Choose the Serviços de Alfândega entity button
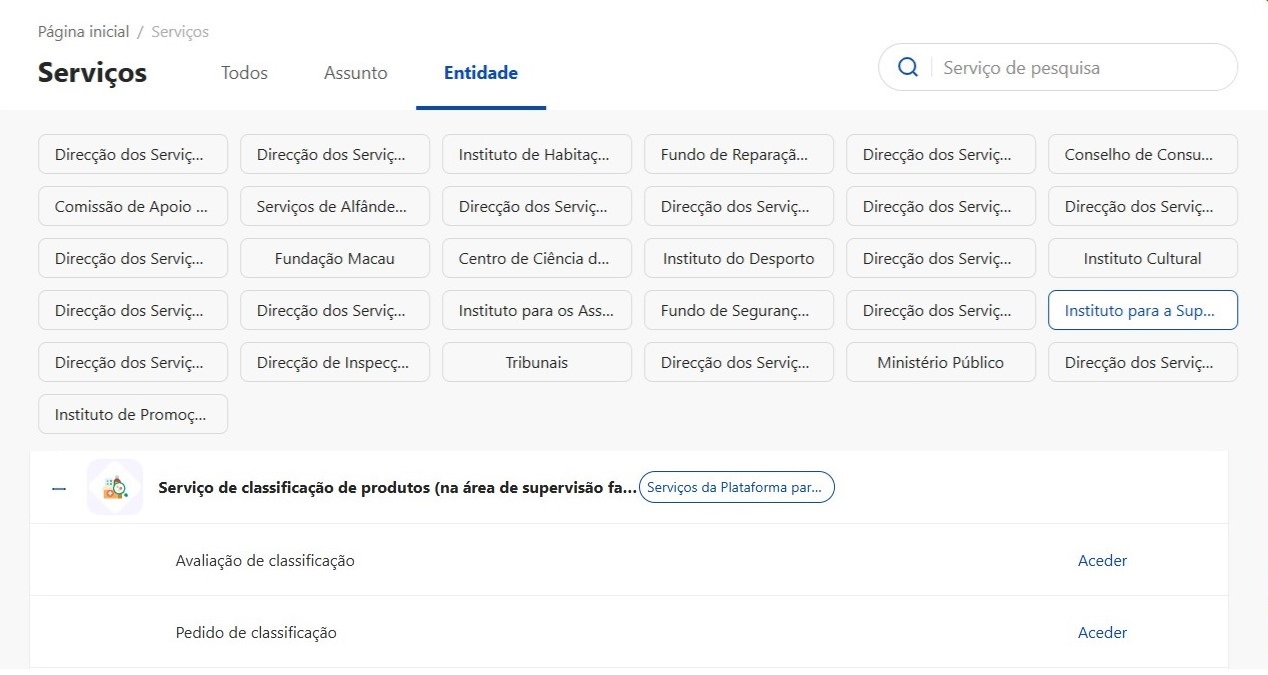 click(335, 206)
